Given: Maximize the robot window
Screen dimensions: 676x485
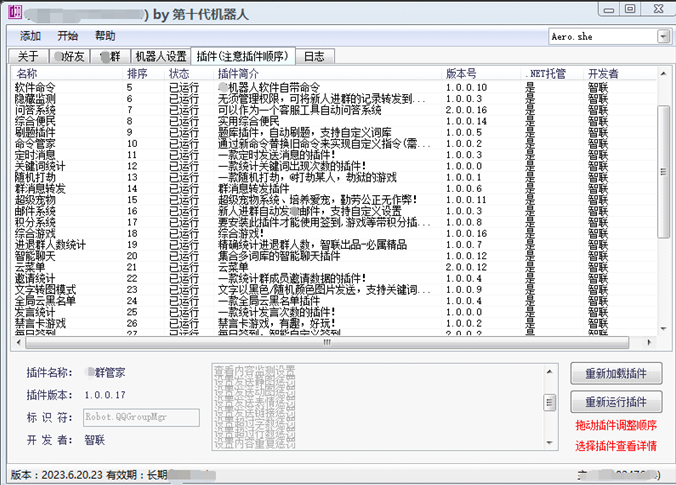Looking at the screenshot, I should [x=630, y=11].
